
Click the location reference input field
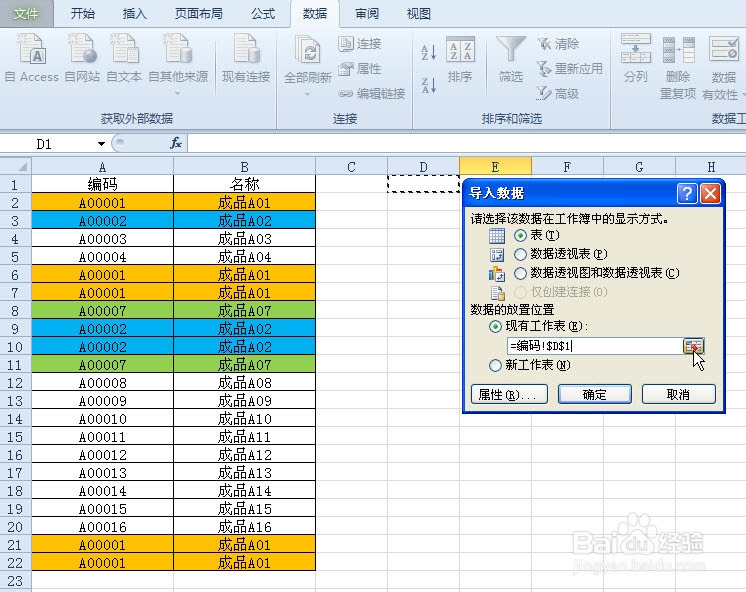[x=595, y=346]
